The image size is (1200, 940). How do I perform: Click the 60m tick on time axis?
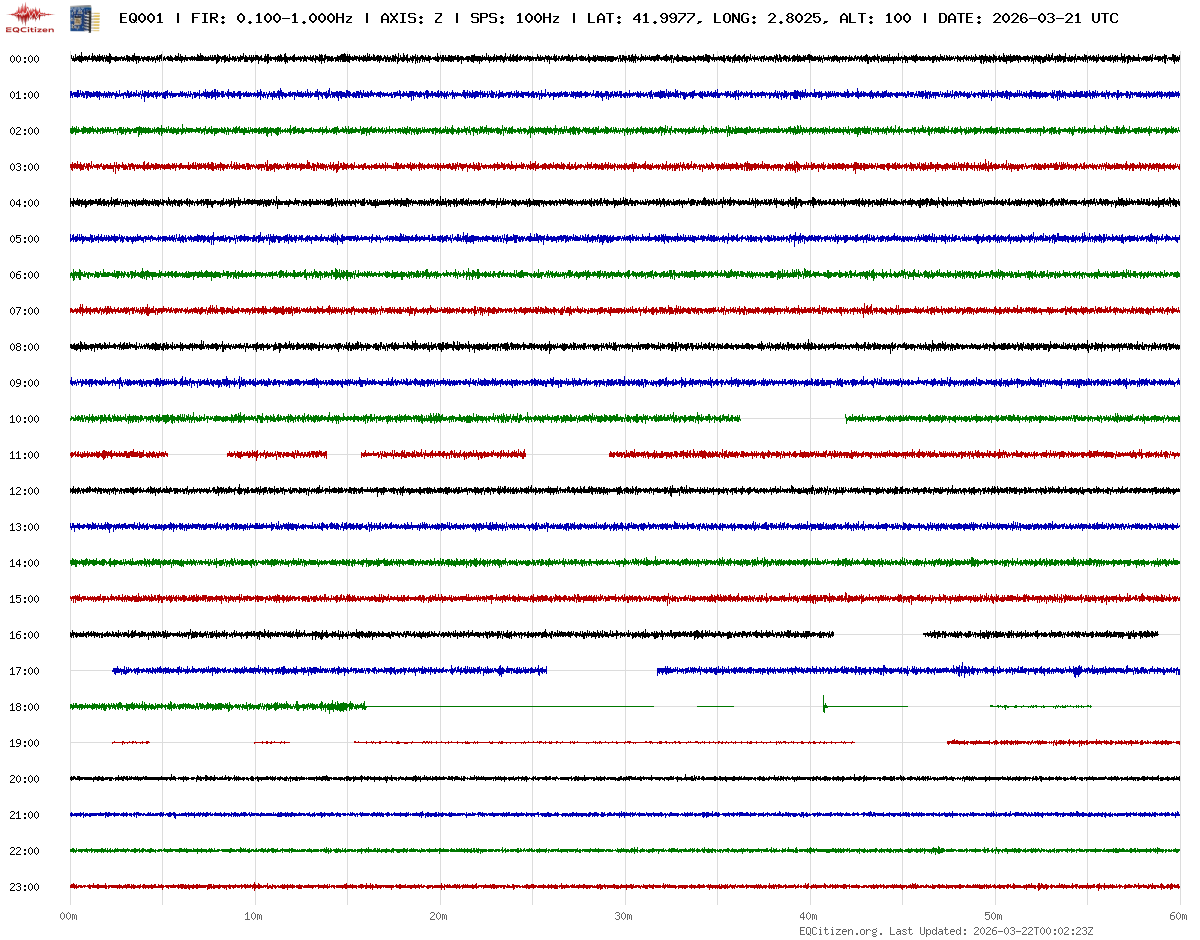pos(1179,916)
